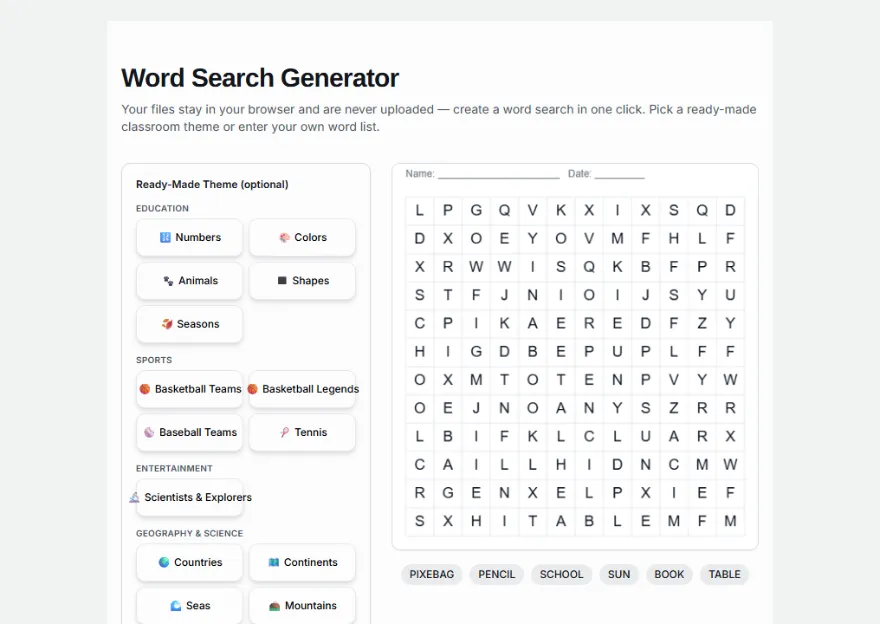Screen dimensions: 880x624
Task: Click the palette icon on the Colors theme
Action: (x=285, y=237)
